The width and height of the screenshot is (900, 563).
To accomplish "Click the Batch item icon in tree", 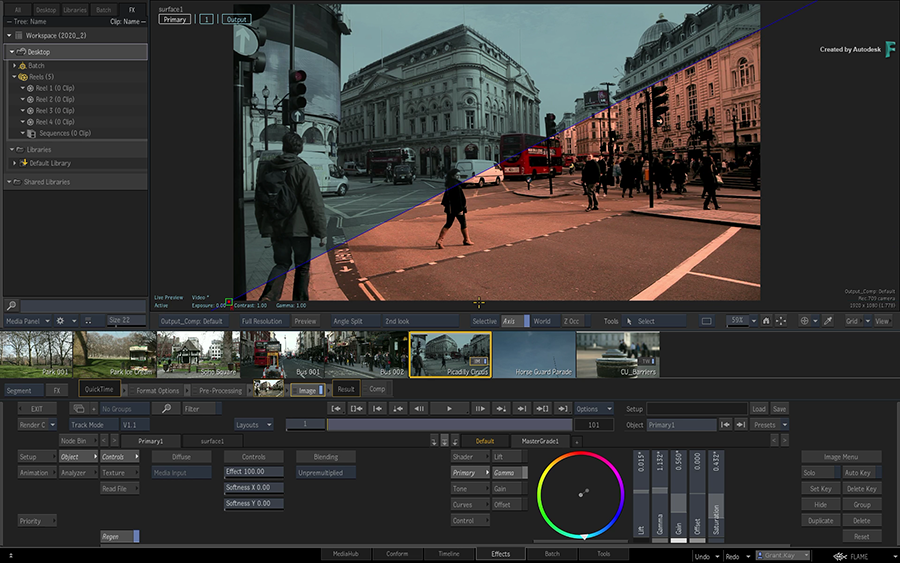I will point(22,66).
